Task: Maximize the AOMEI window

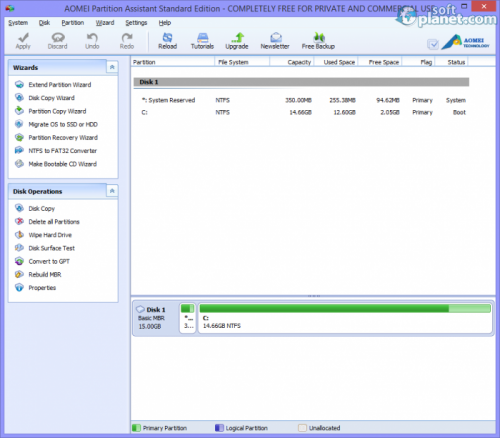Action: pyautogui.click(x=464, y=6)
